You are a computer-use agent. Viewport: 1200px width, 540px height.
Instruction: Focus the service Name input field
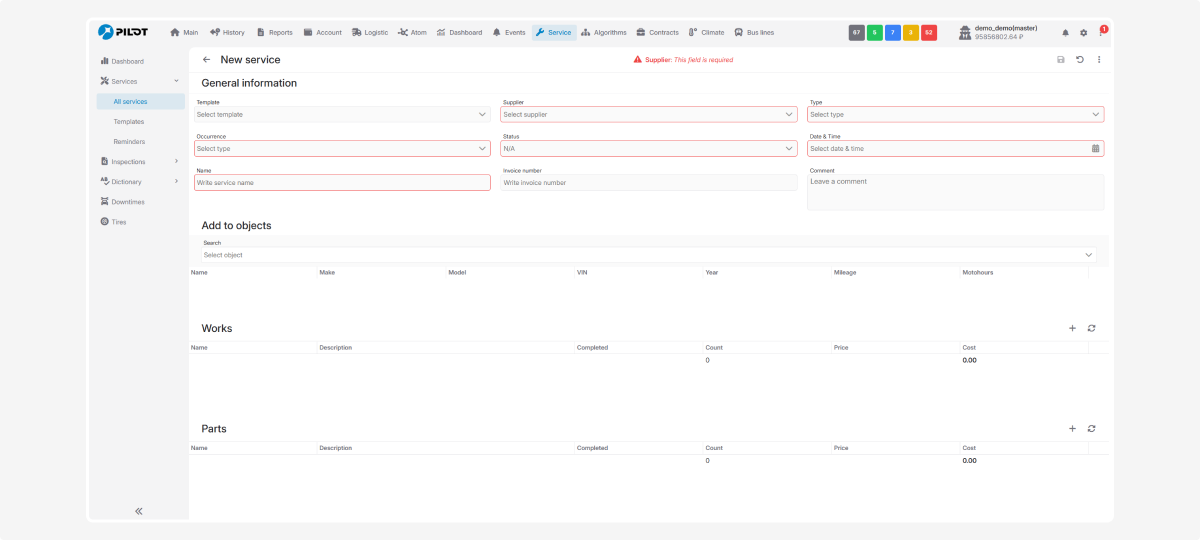[x=342, y=183]
